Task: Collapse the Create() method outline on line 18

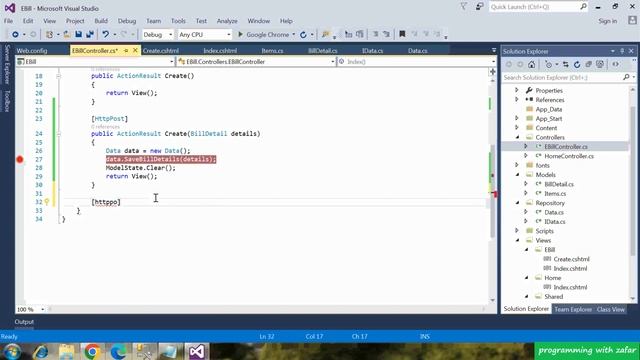Action: pyautogui.click(x=58, y=76)
